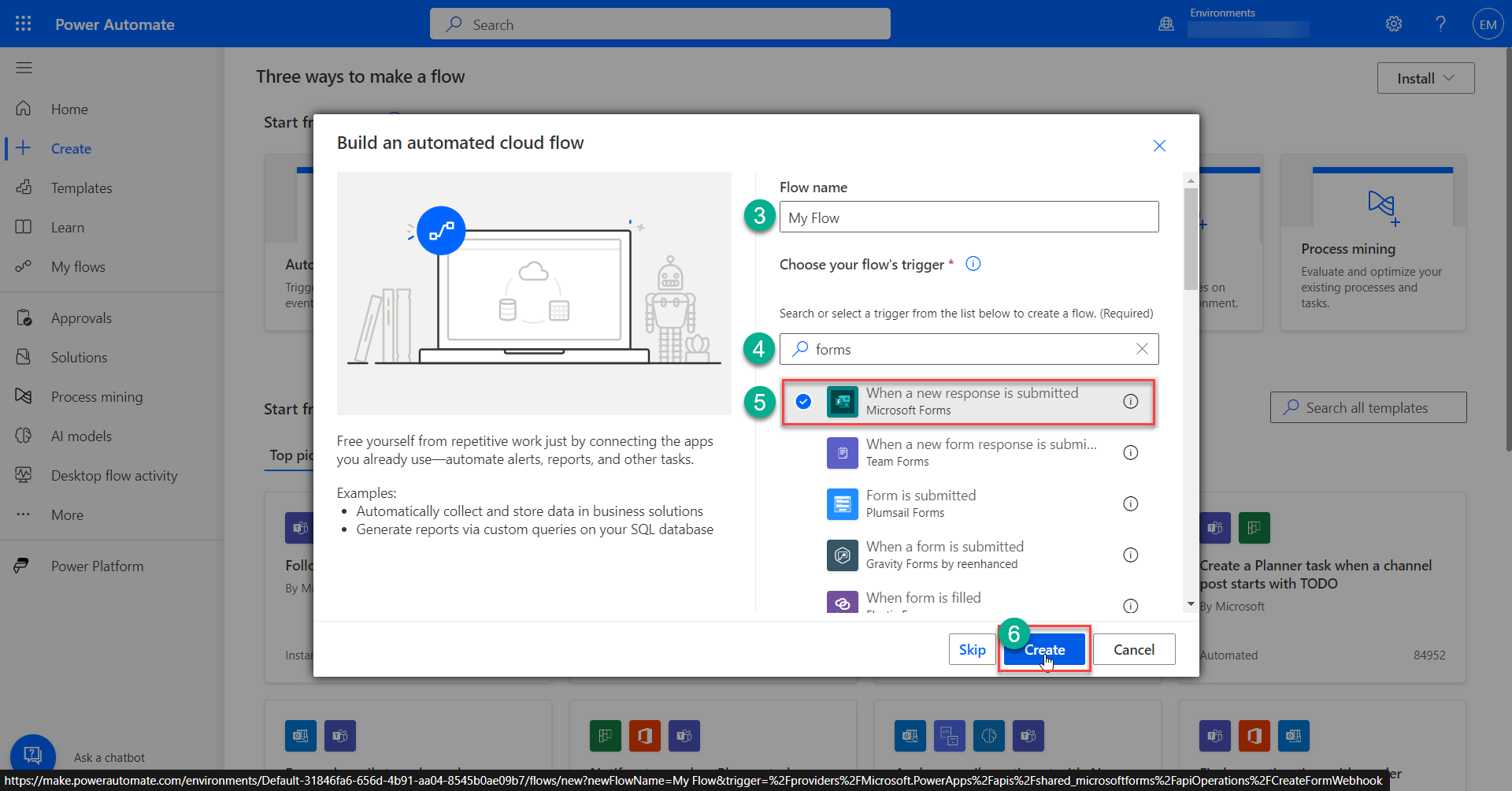Click in the Flow name field

click(969, 217)
